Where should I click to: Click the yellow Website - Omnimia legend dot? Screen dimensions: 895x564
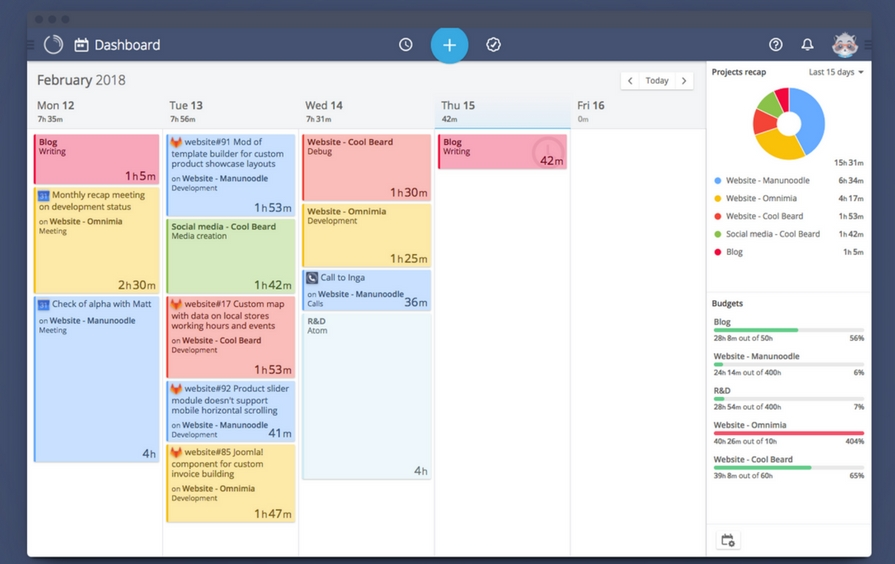pyautogui.click(x=717, y=199)
